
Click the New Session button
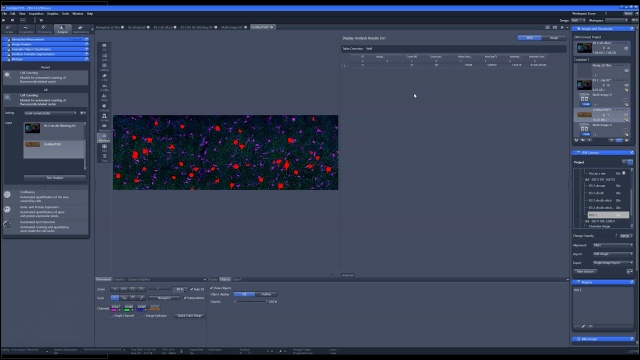585,271
